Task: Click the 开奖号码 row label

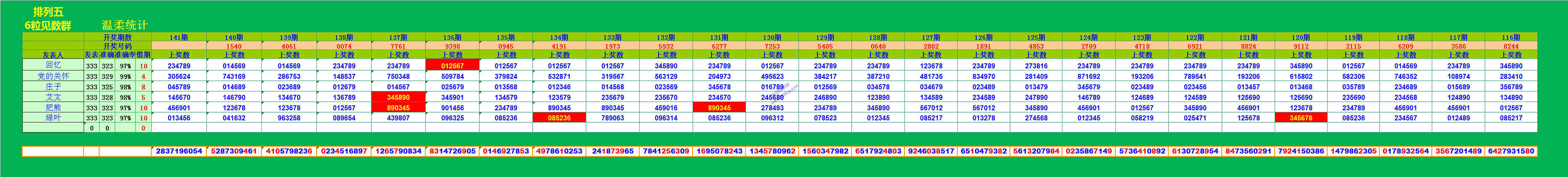Action: pyautogui.click(x=117, y=46)
